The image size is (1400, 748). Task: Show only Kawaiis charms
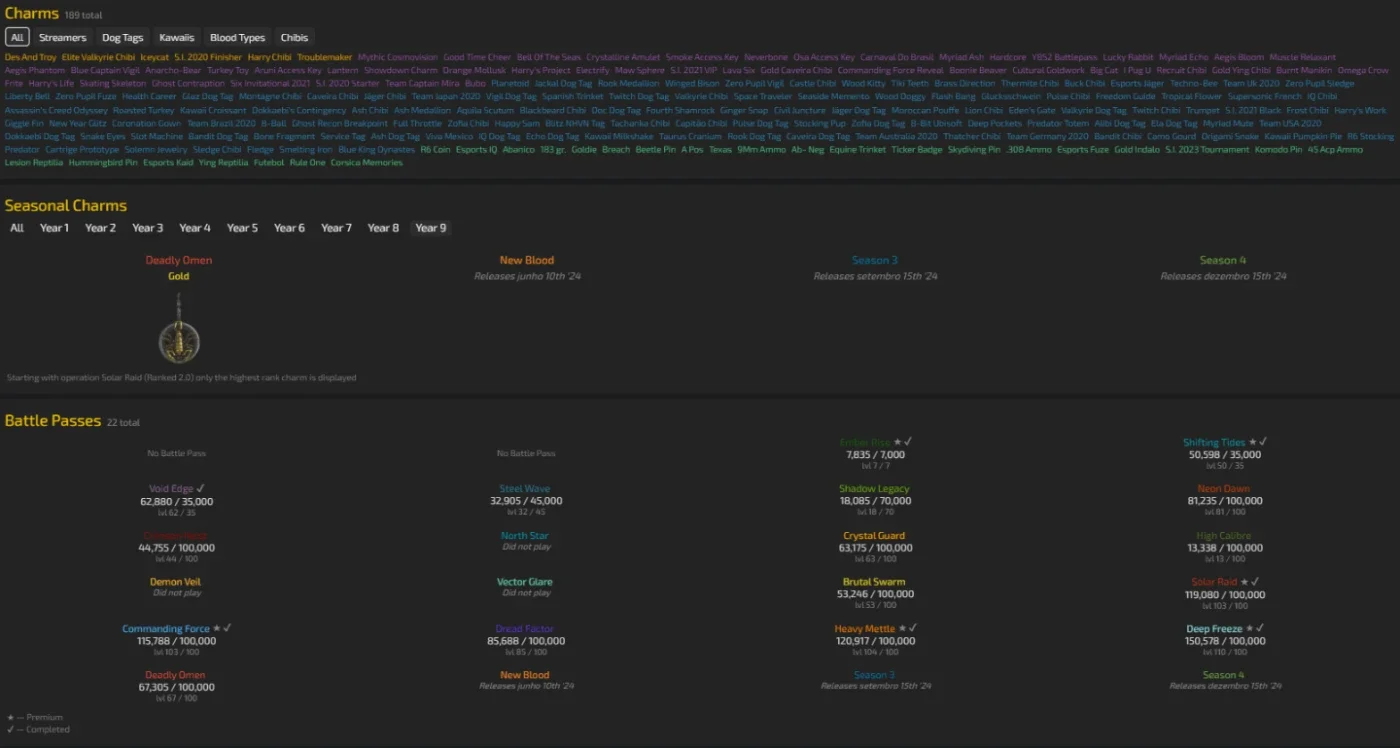click(x=177, y=38)
